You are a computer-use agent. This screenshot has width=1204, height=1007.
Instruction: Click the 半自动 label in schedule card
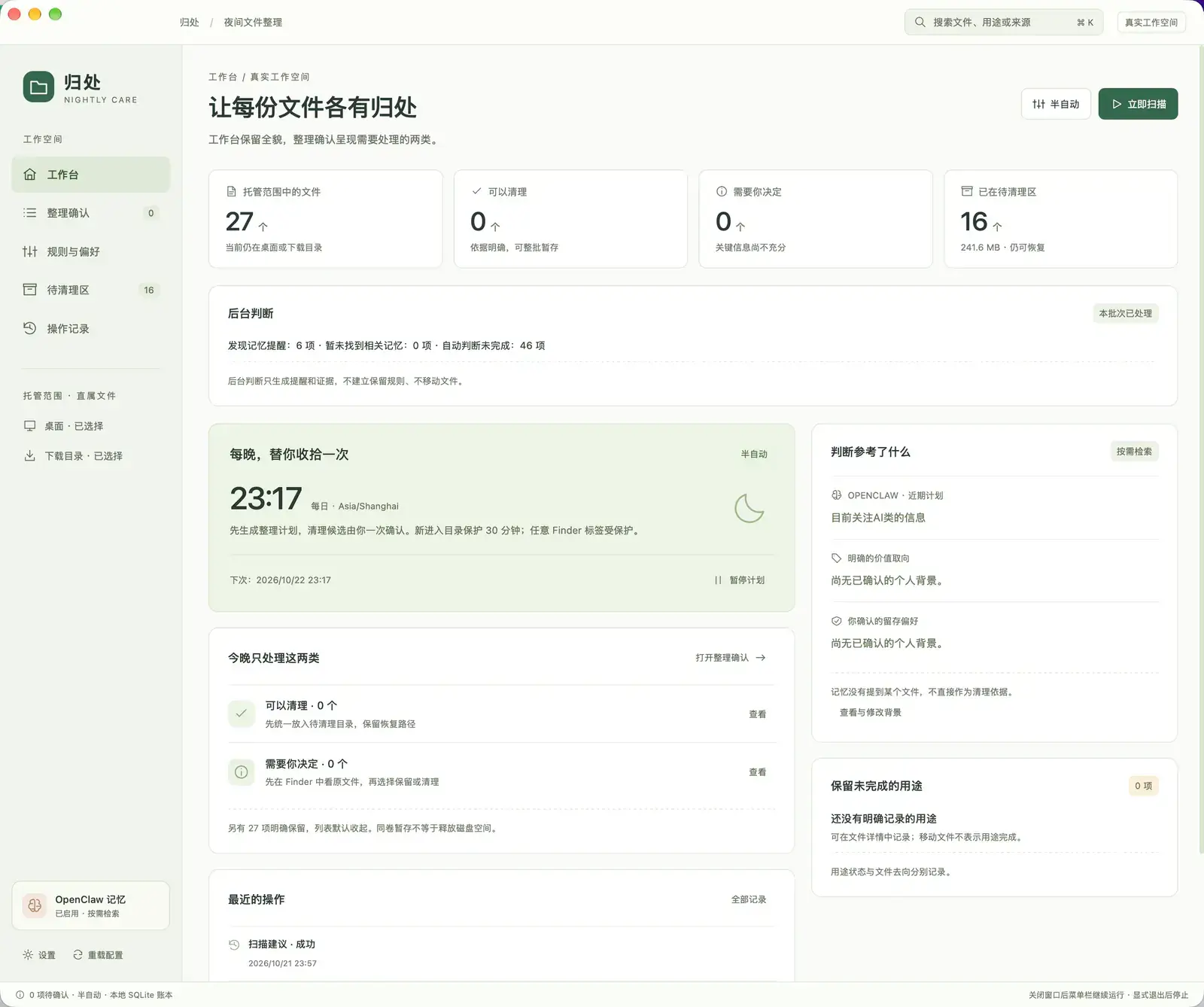tap(754, 455)
